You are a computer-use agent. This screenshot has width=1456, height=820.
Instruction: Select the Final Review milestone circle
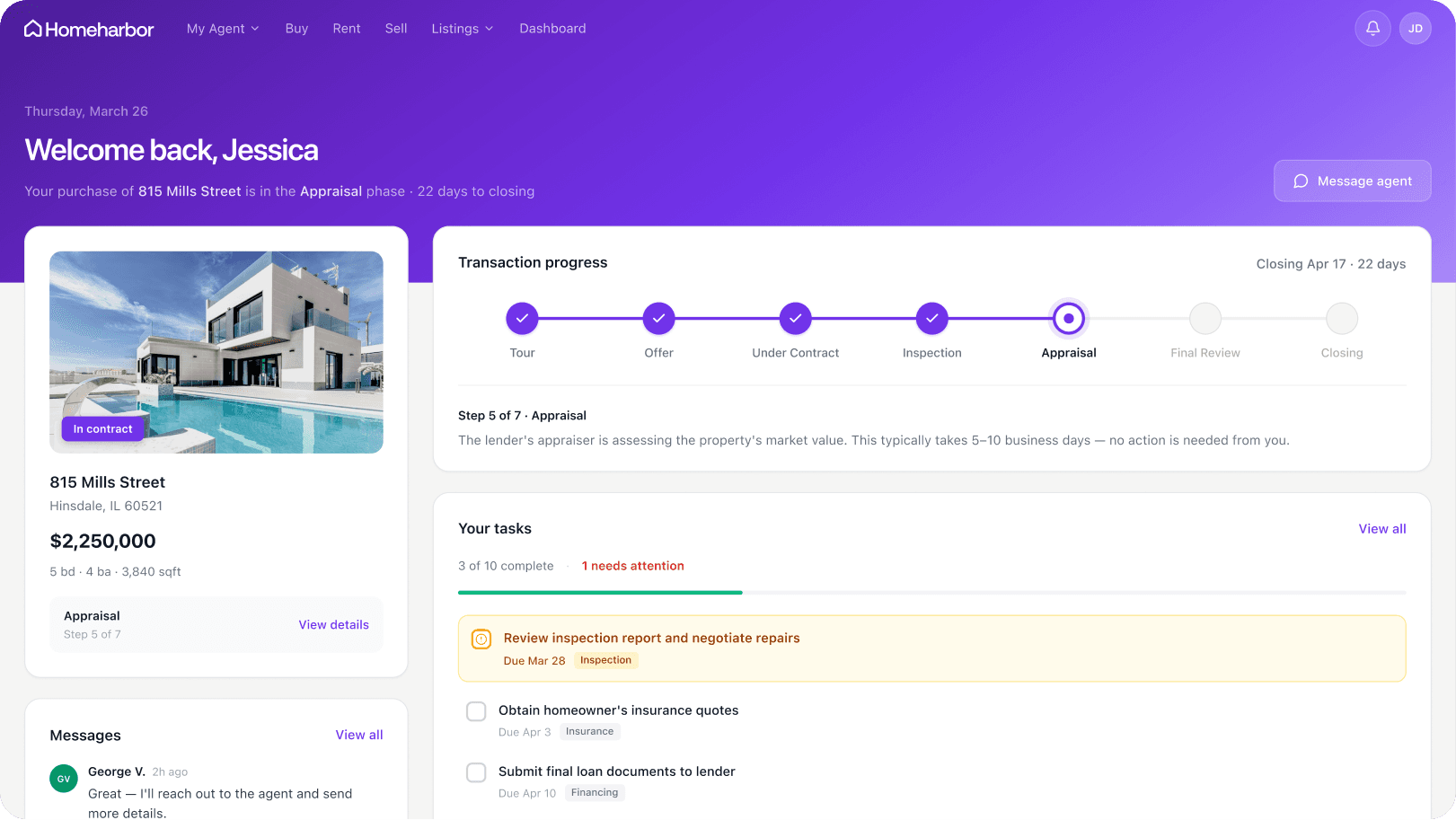(x=1205, y=318)
